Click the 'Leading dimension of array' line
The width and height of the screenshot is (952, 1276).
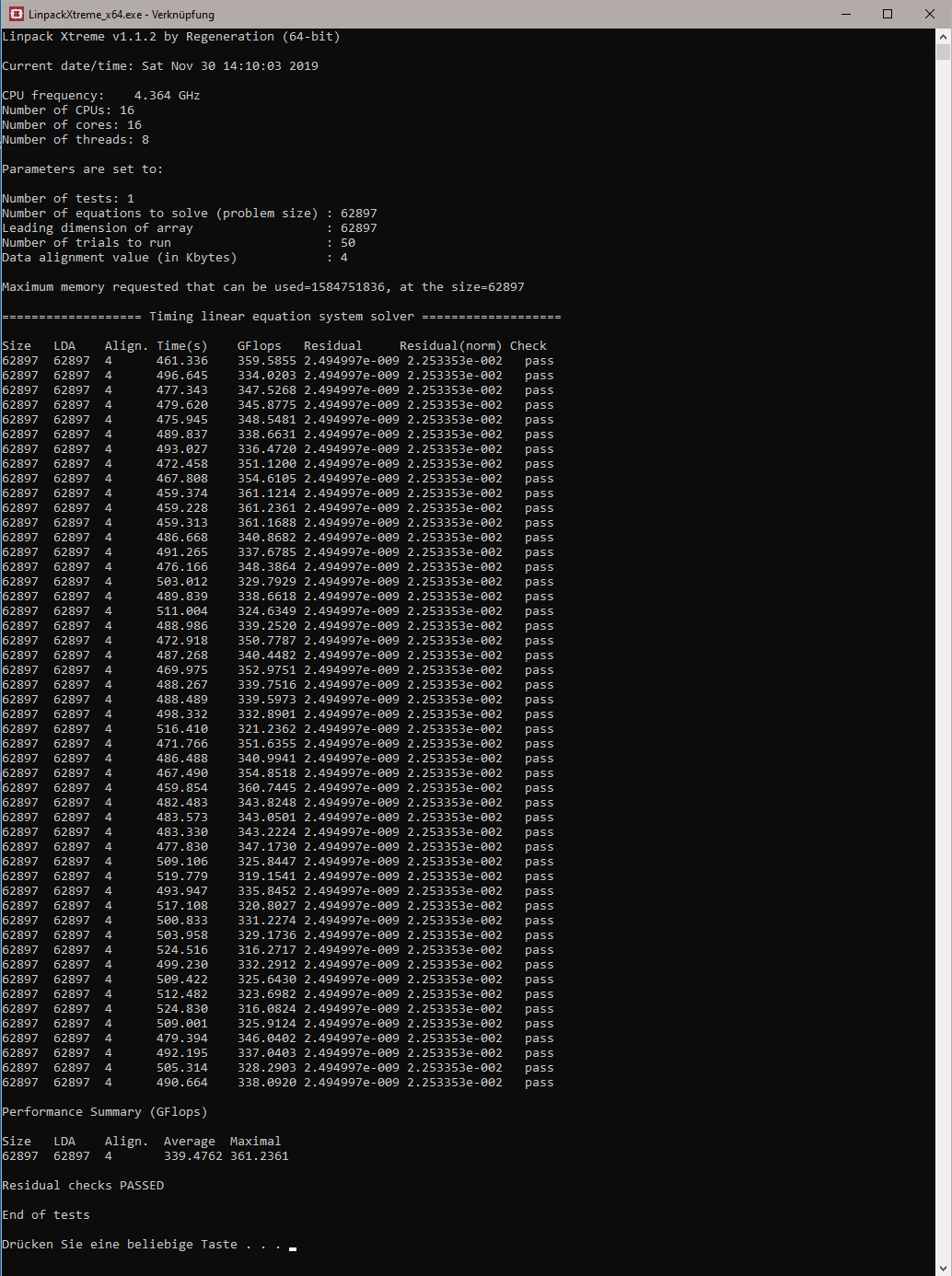[x=190, y=228]
